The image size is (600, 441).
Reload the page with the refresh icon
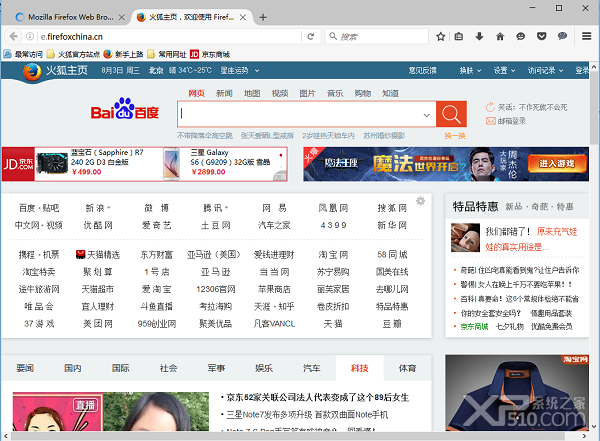click(x=310, y=36)
